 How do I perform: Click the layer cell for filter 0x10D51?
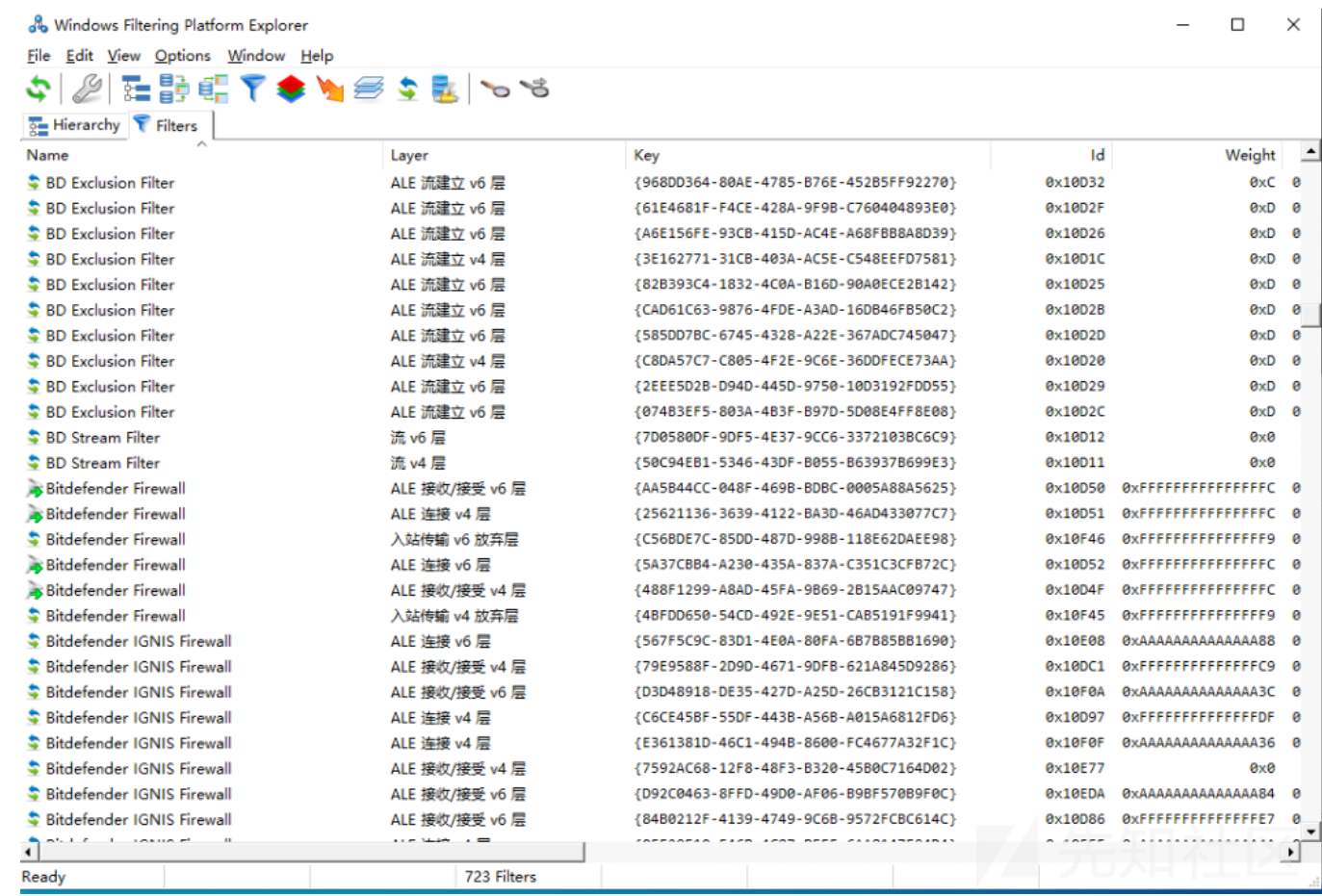440,514
